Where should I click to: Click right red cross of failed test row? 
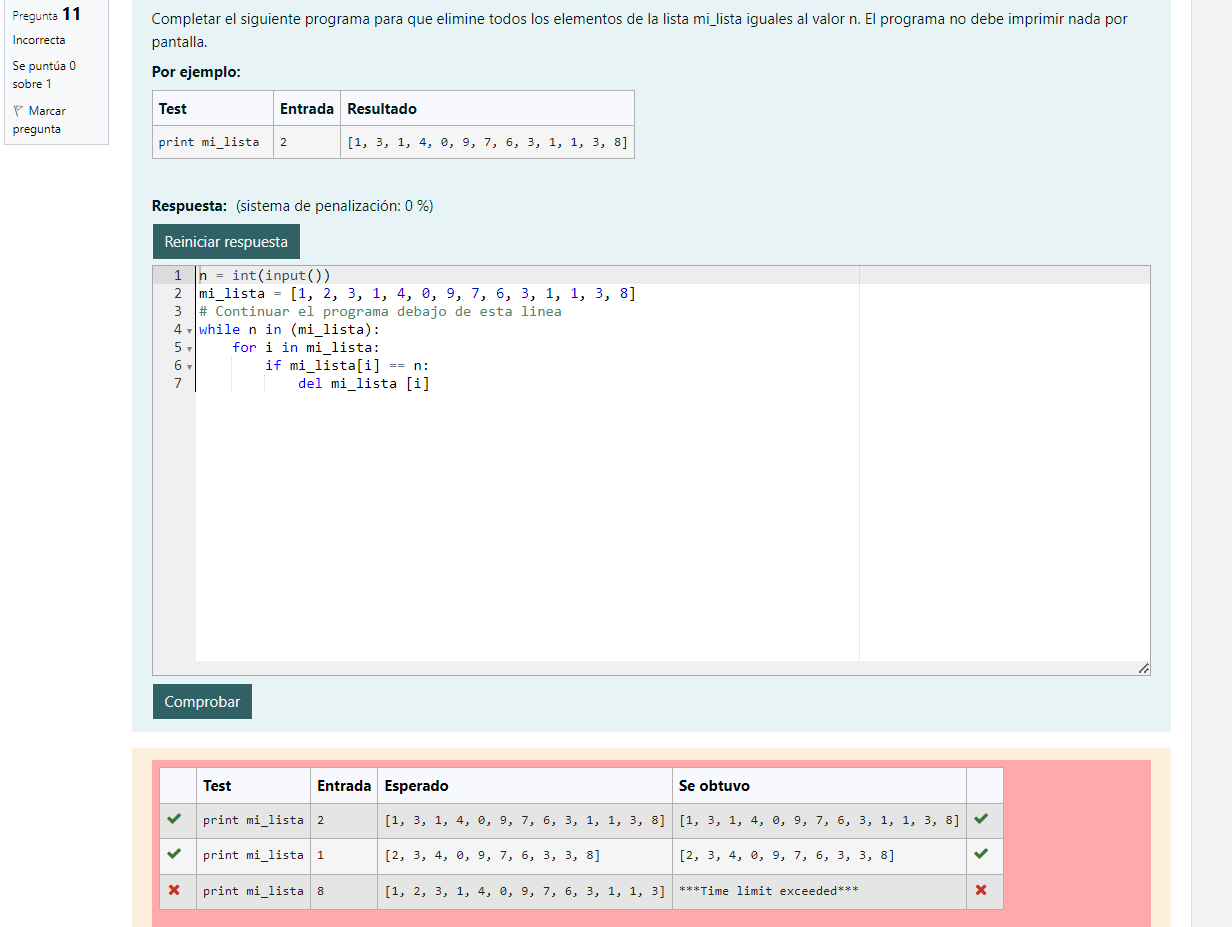click(981, 890)
